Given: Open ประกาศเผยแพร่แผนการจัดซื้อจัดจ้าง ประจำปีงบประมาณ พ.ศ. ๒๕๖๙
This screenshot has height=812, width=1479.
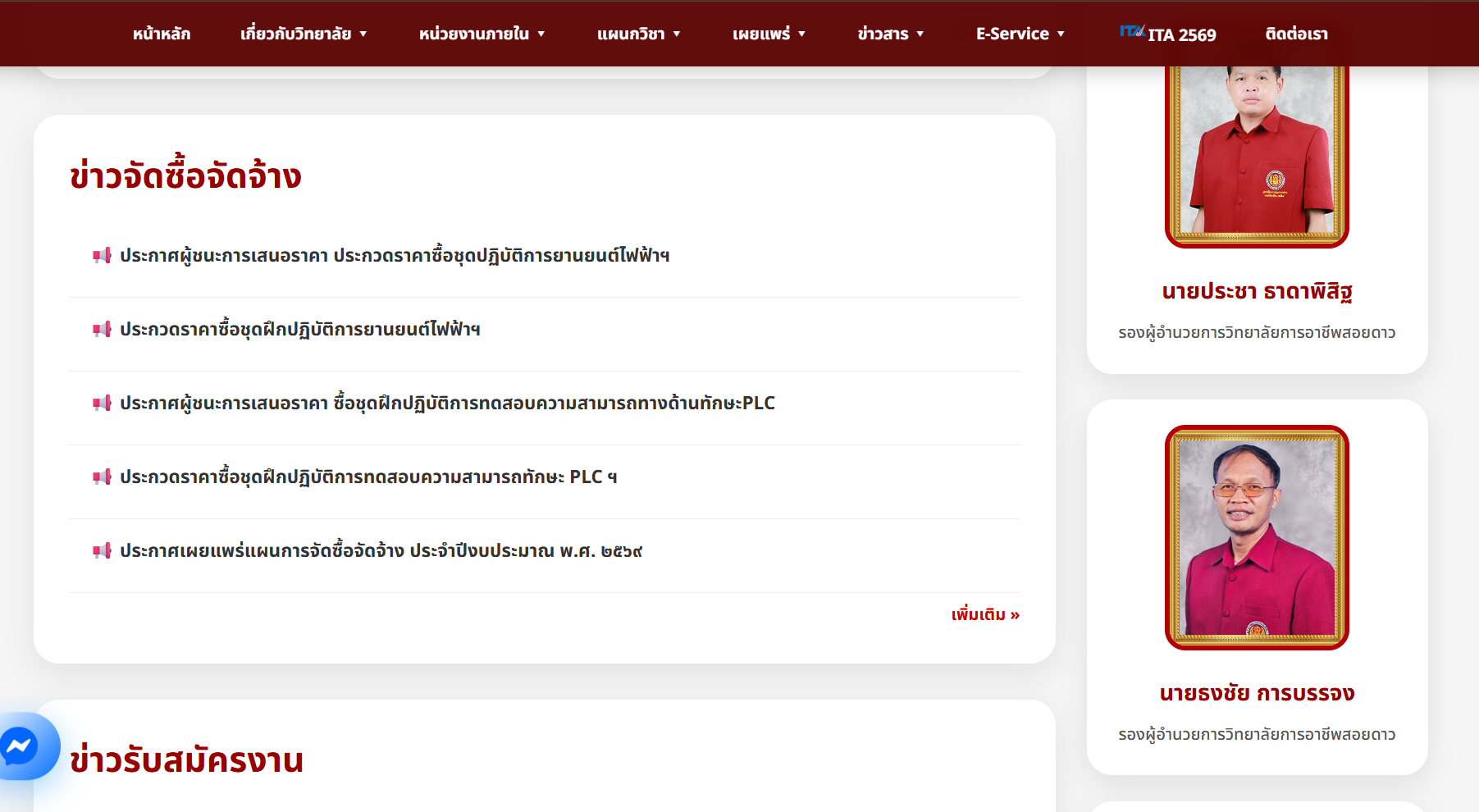Looking at the screenshot, I should coord(381,551).
